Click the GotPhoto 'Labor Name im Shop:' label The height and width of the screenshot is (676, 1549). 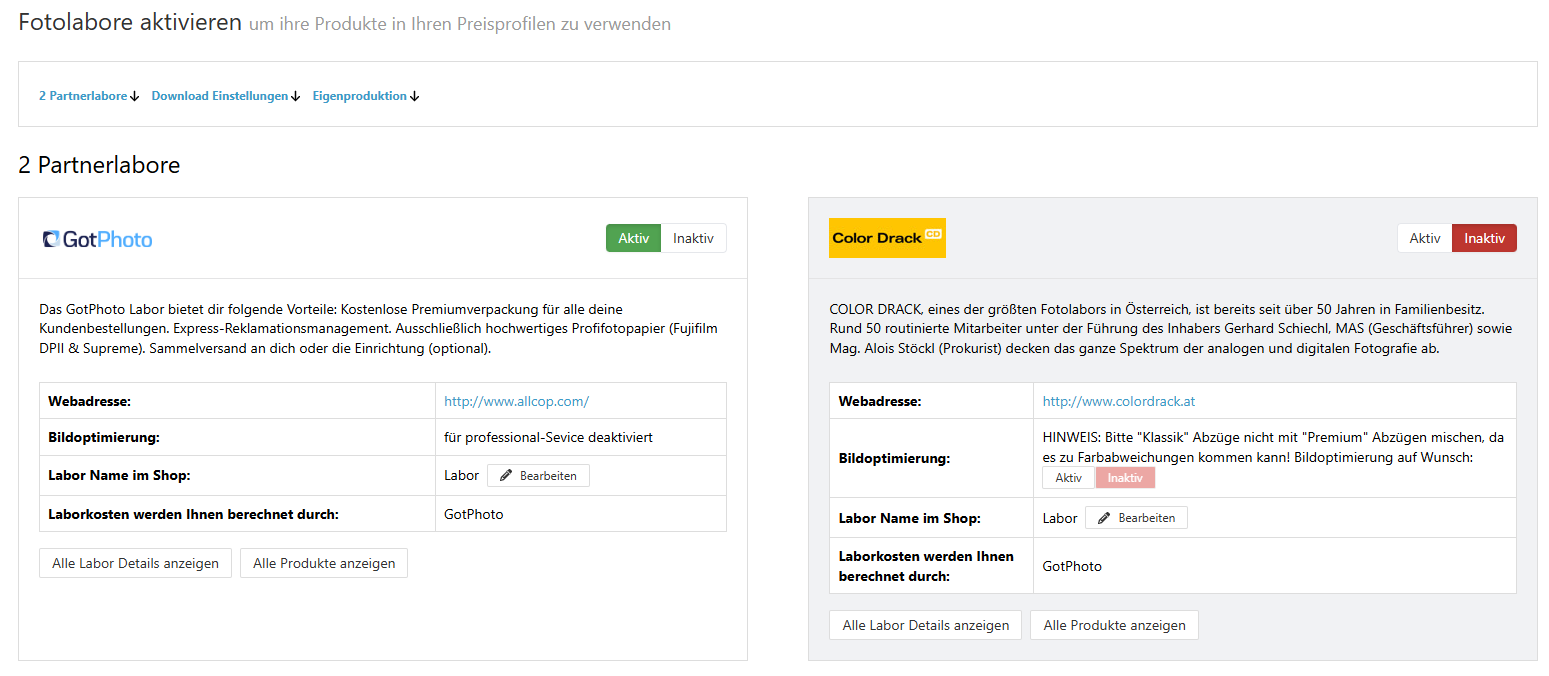click(x=119, y=475)
